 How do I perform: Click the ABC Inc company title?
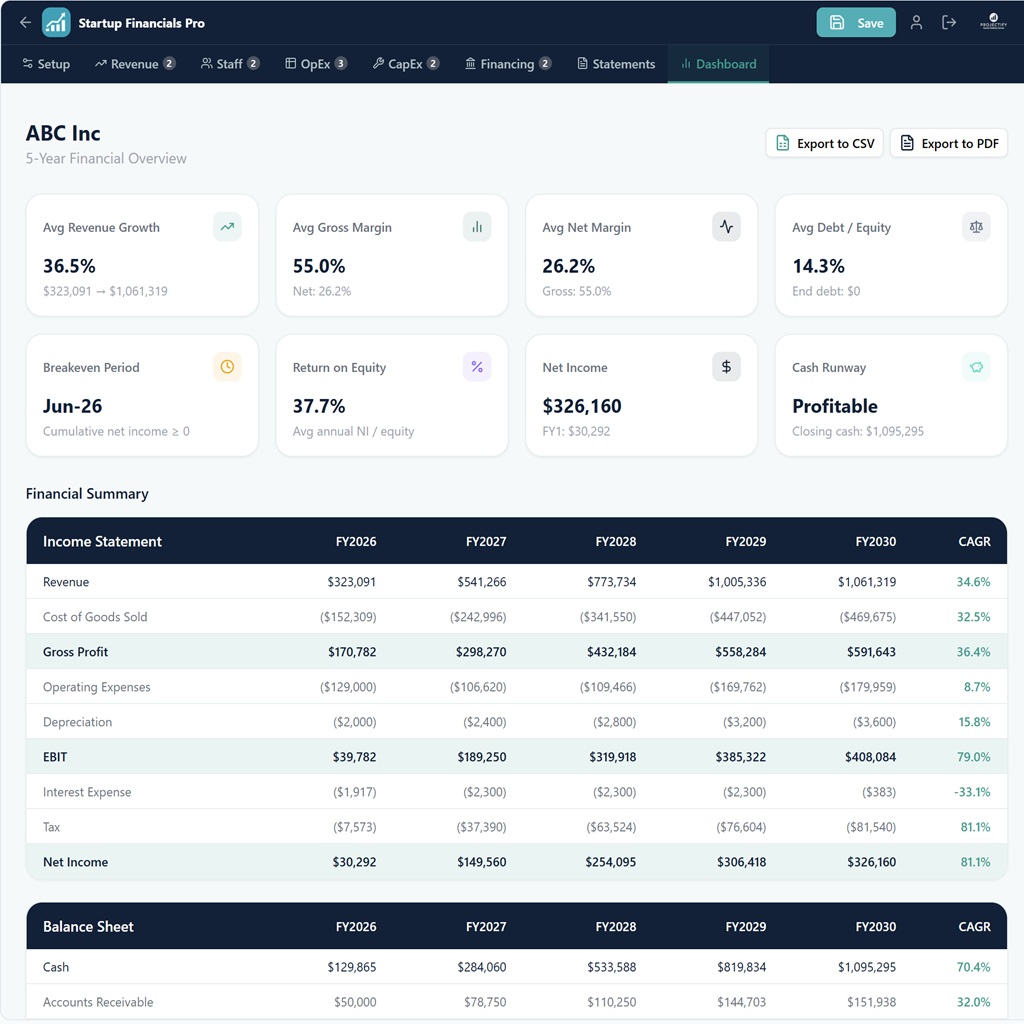63,133
